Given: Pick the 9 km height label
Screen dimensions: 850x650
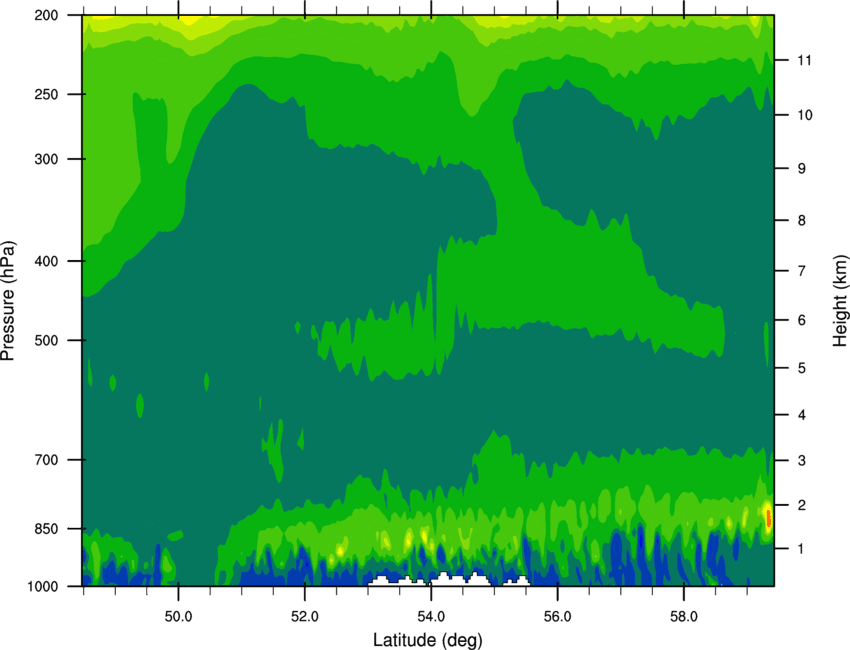Looking at the screenshot, I should click(x=802, y=169).
